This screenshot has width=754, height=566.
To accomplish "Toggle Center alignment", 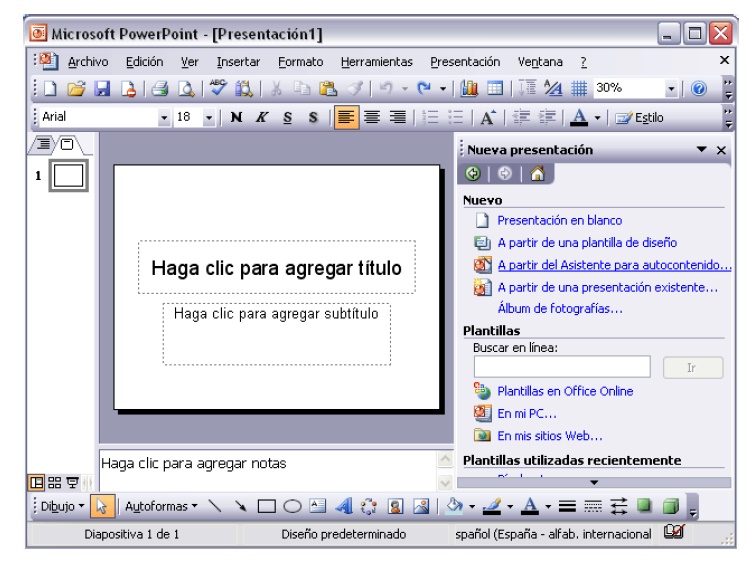I will click(x=372, y=117).
